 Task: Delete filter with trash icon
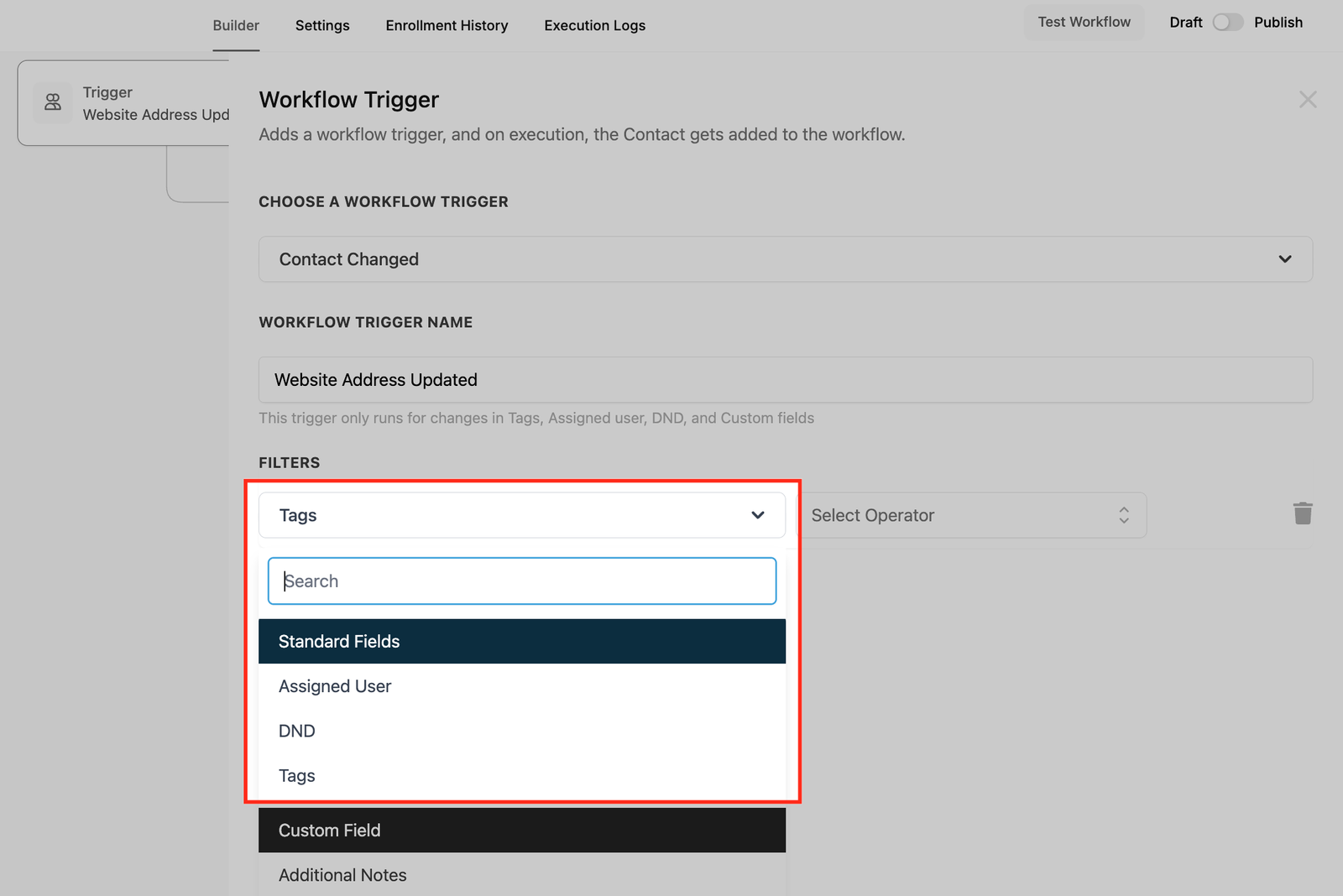click(1302, 513)
